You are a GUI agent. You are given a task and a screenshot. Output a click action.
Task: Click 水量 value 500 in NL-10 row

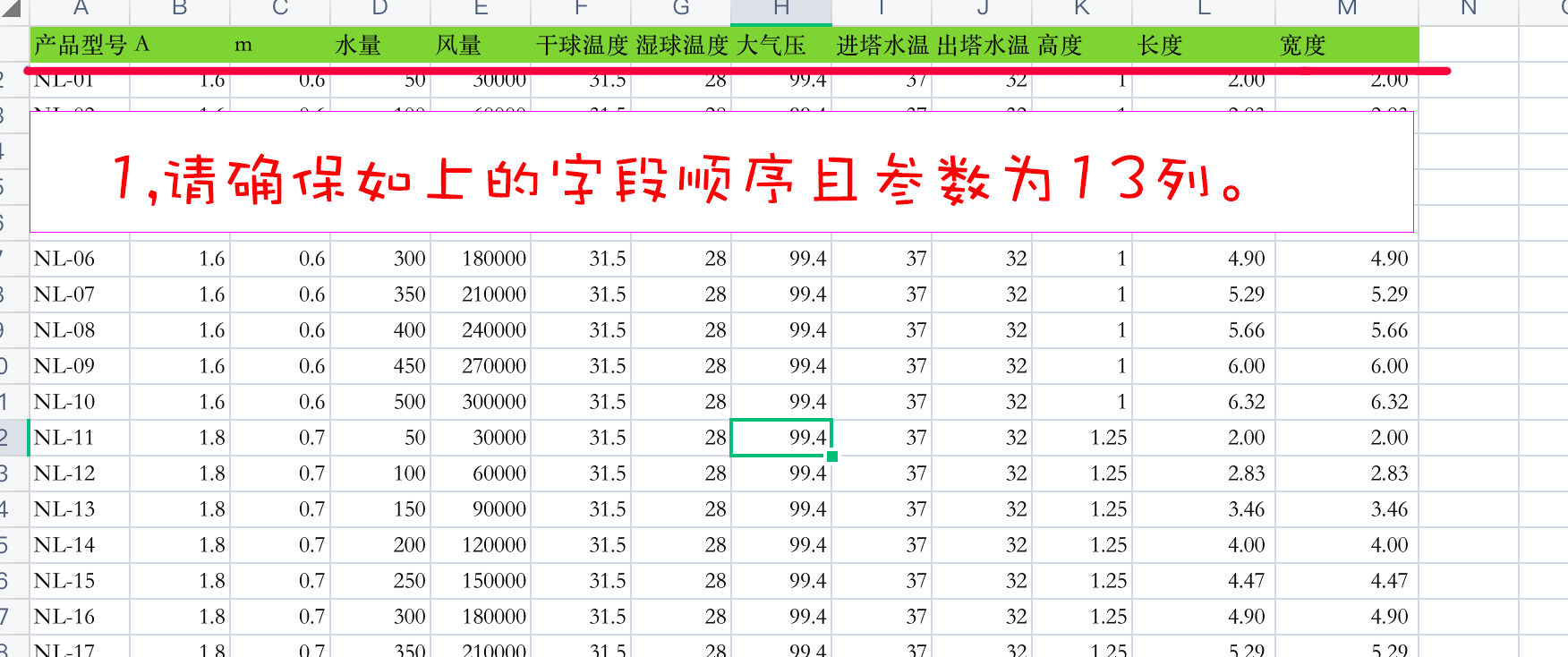[x=380, y=402]
